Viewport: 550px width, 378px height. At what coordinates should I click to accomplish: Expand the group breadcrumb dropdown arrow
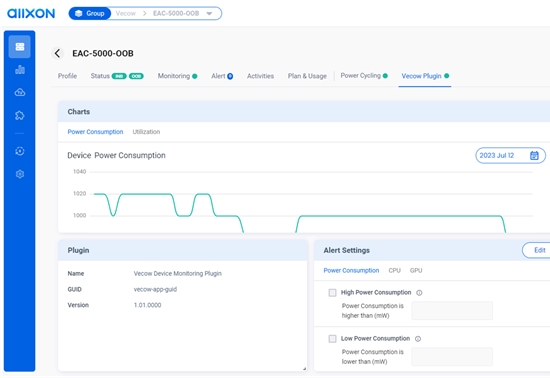coord(209,14)
